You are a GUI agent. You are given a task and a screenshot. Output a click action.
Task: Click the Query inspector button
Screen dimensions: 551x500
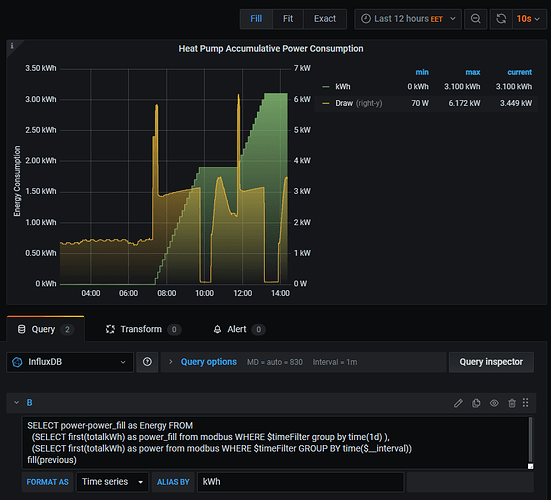pos(491,362)
